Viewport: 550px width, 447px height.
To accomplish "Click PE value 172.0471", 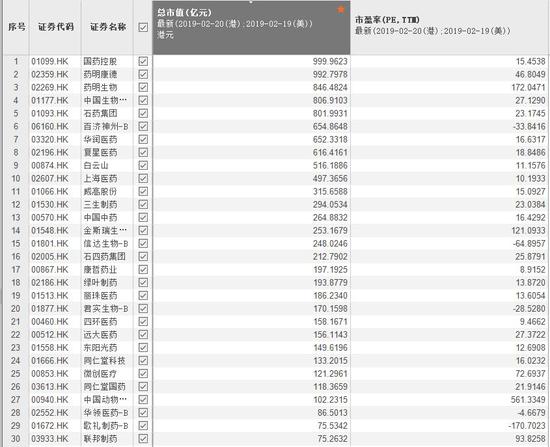I will point(528,87).
